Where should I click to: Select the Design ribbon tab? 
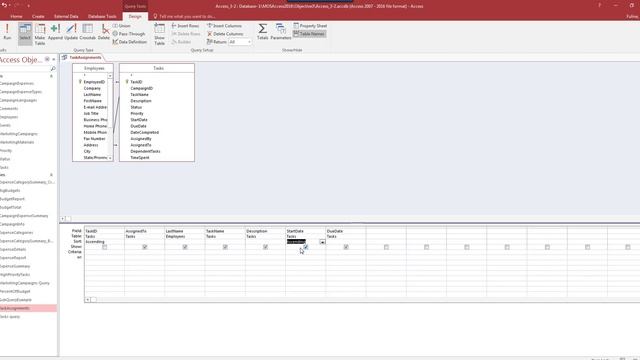135,16
